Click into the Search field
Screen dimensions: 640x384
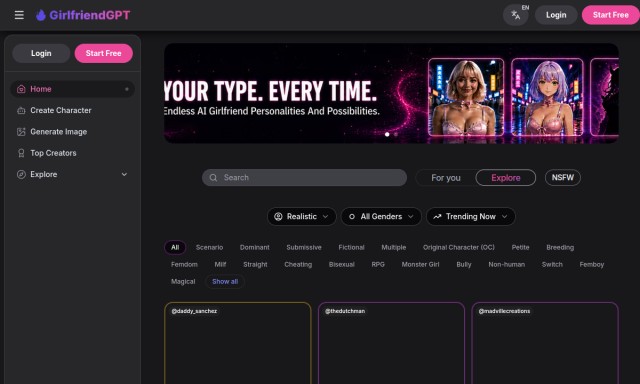(304, 178)
